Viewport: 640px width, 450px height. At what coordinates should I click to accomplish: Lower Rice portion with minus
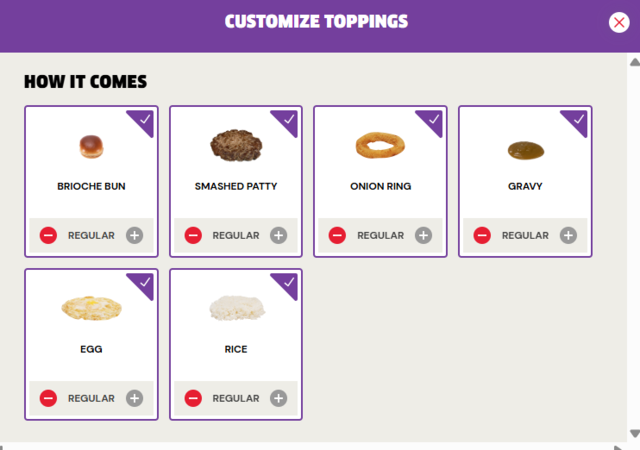(193, 398)
